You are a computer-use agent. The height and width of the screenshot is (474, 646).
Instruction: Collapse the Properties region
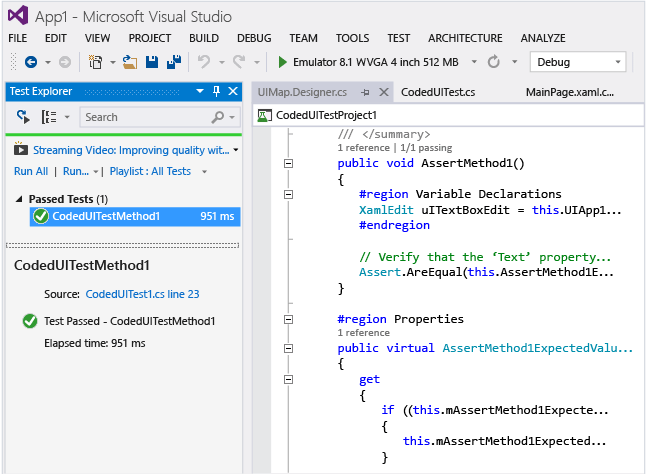(288, 320)
